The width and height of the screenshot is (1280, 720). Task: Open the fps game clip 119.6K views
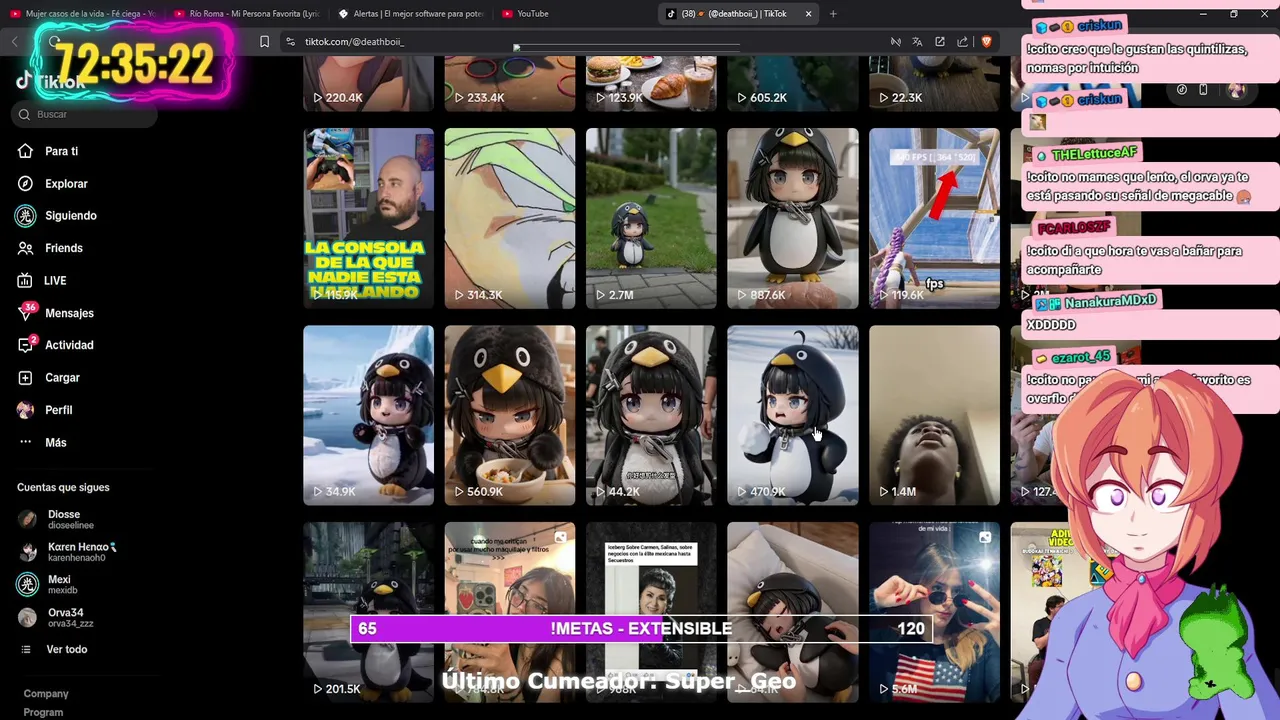click(934, 218)
